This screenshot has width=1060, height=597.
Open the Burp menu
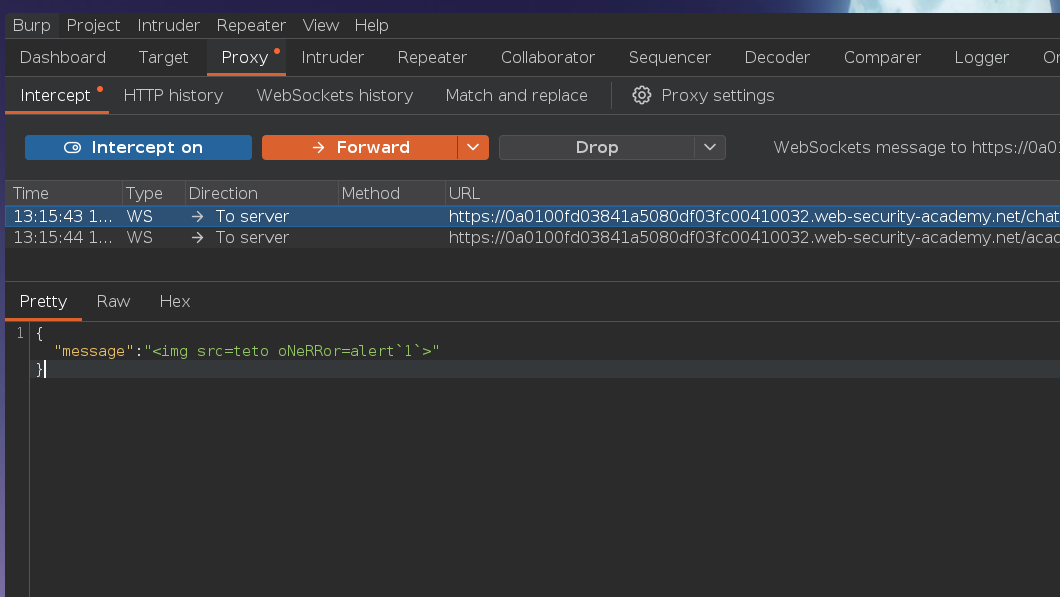pos(32,26)
